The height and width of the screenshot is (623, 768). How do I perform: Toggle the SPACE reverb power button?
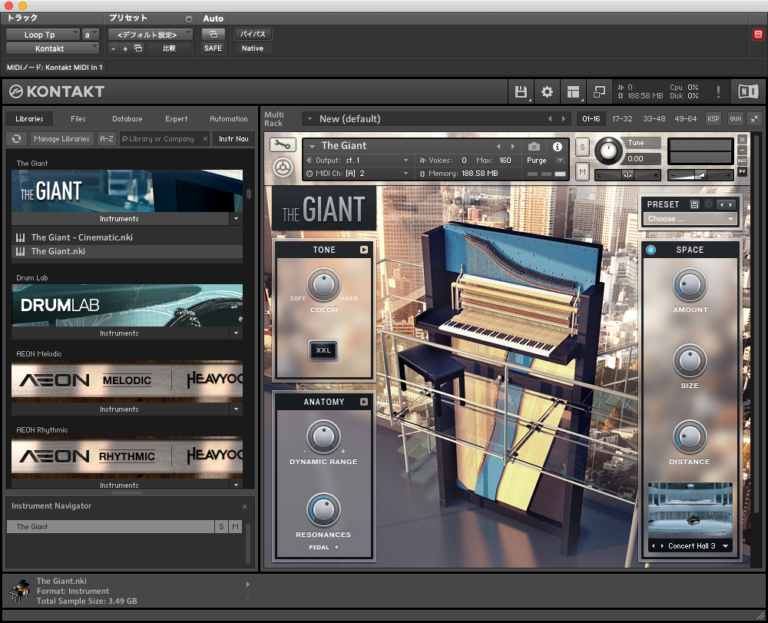point(651,250)
